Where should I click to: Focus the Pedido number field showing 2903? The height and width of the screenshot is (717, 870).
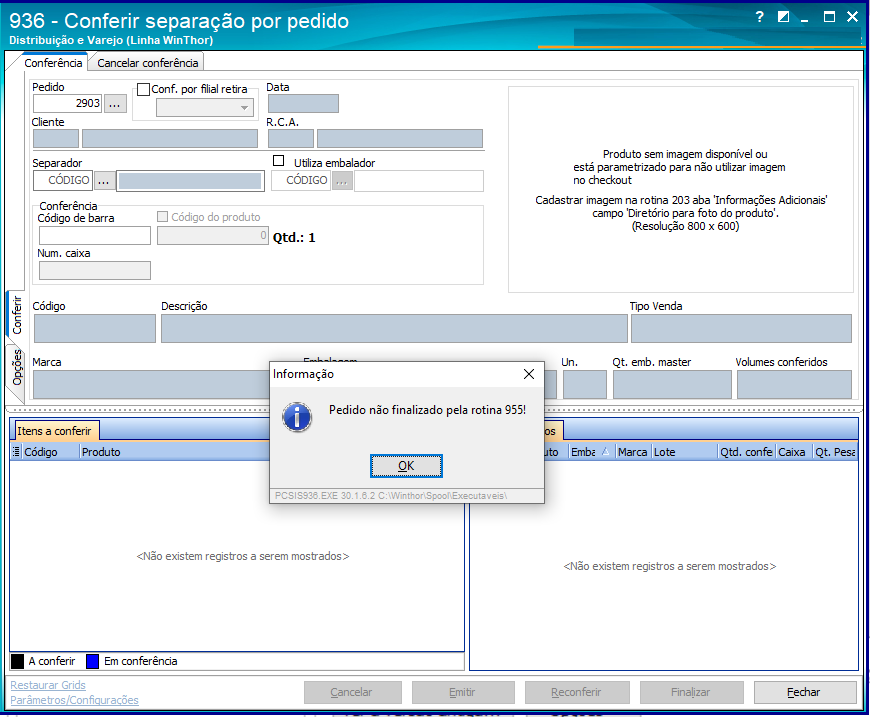pyautogui.click(x=68, y=103)
